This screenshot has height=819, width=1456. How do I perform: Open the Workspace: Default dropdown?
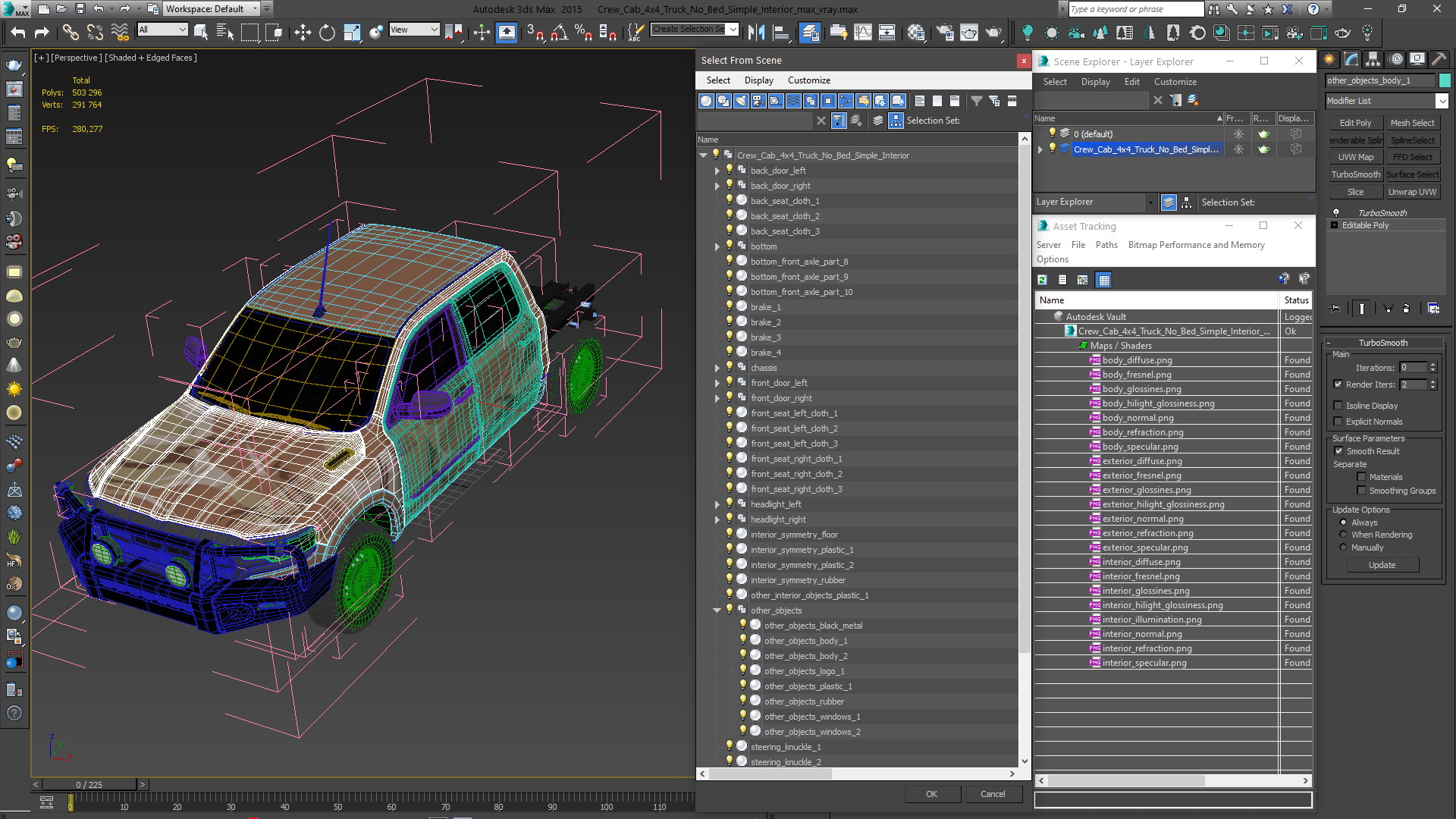tap(212, 9)
